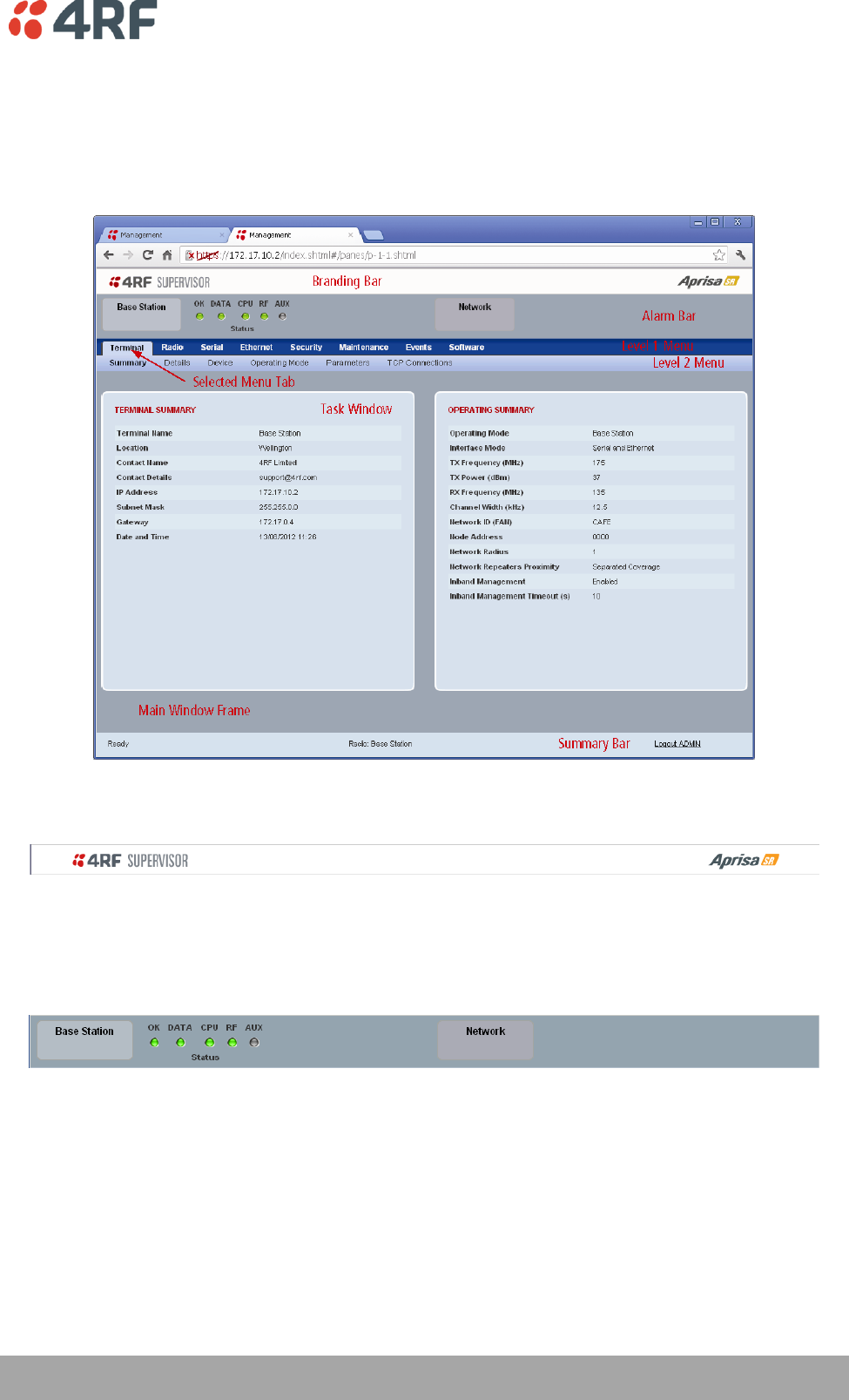This screenshot has width=849, height=1400.
Task: Click the CPU LED in enlarged alarm bar
Action: [209, 1042]
